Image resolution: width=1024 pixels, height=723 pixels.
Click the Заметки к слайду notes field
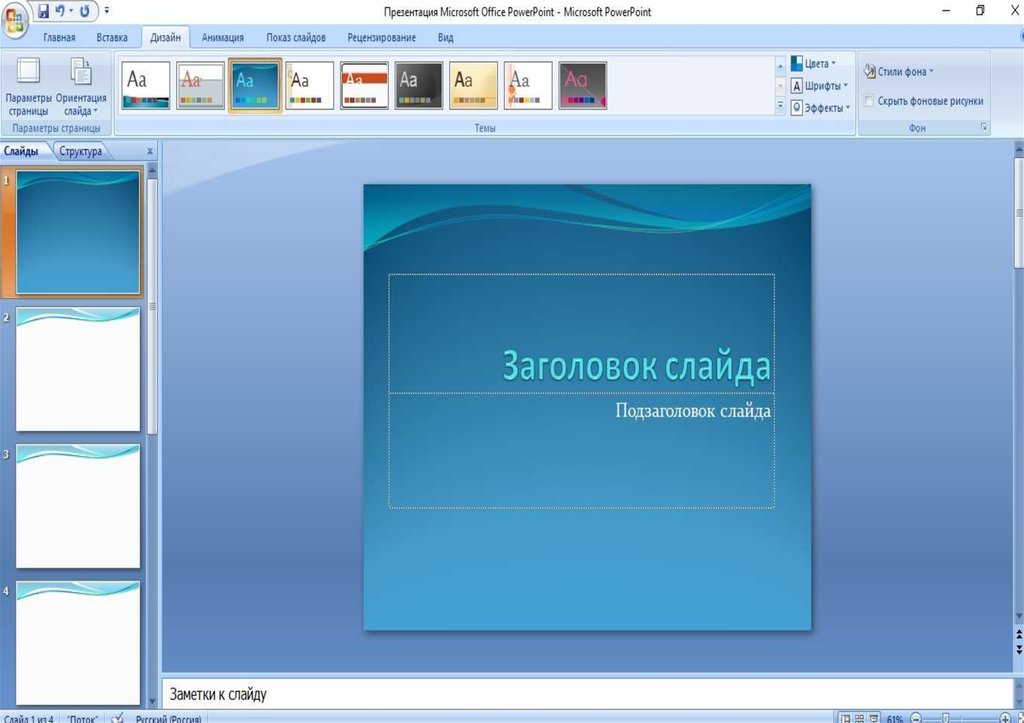pyautogui.click(x=586, y=694)
